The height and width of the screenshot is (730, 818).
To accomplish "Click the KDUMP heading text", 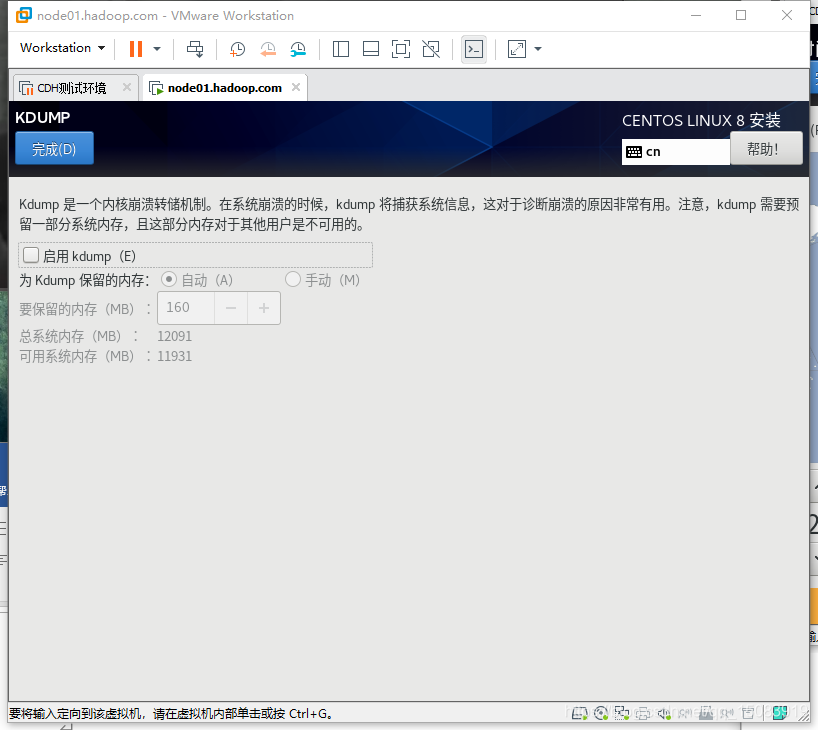I will point(42,117).
